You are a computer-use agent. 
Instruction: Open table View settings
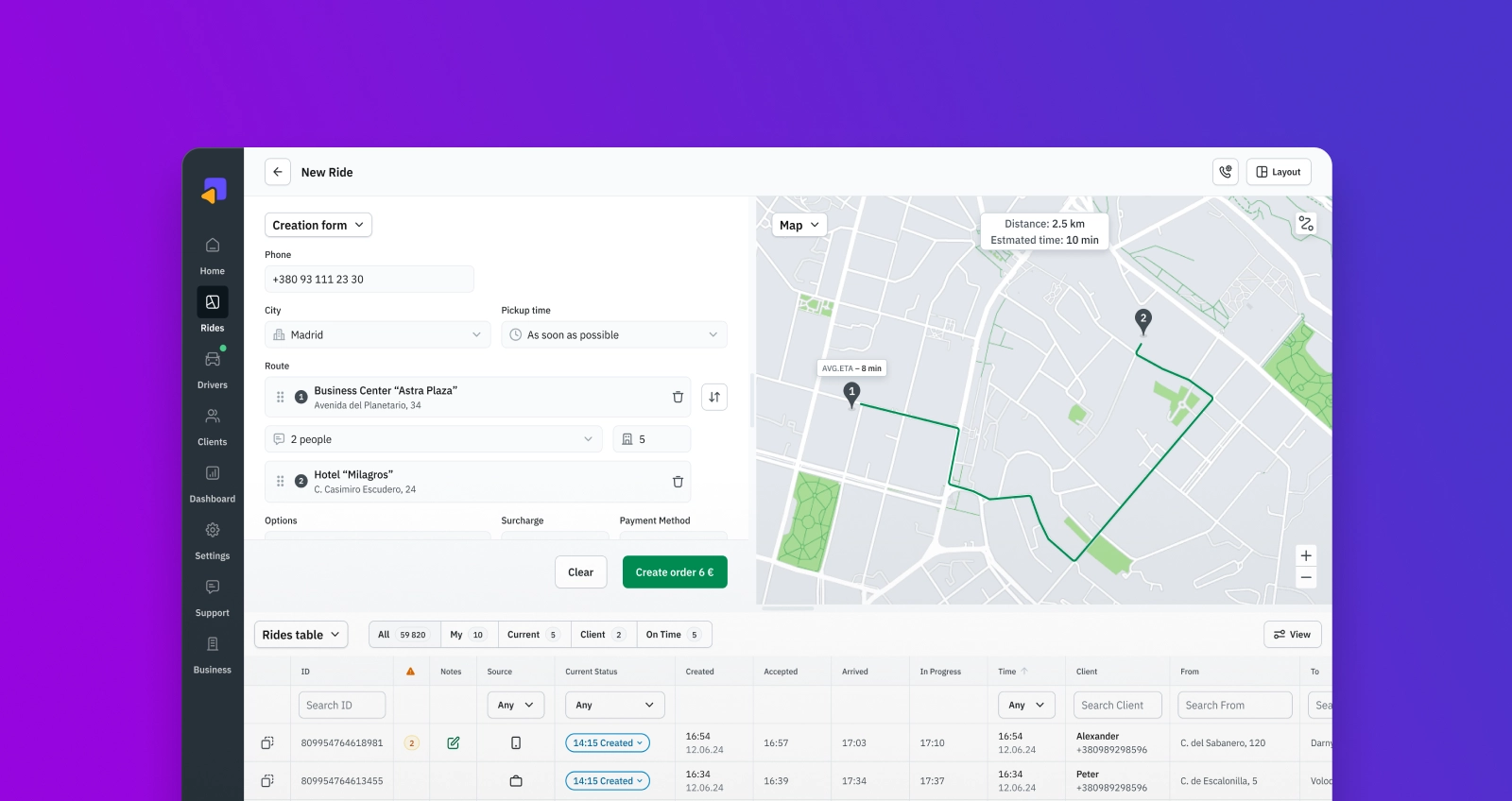(x=1292, y=635)
